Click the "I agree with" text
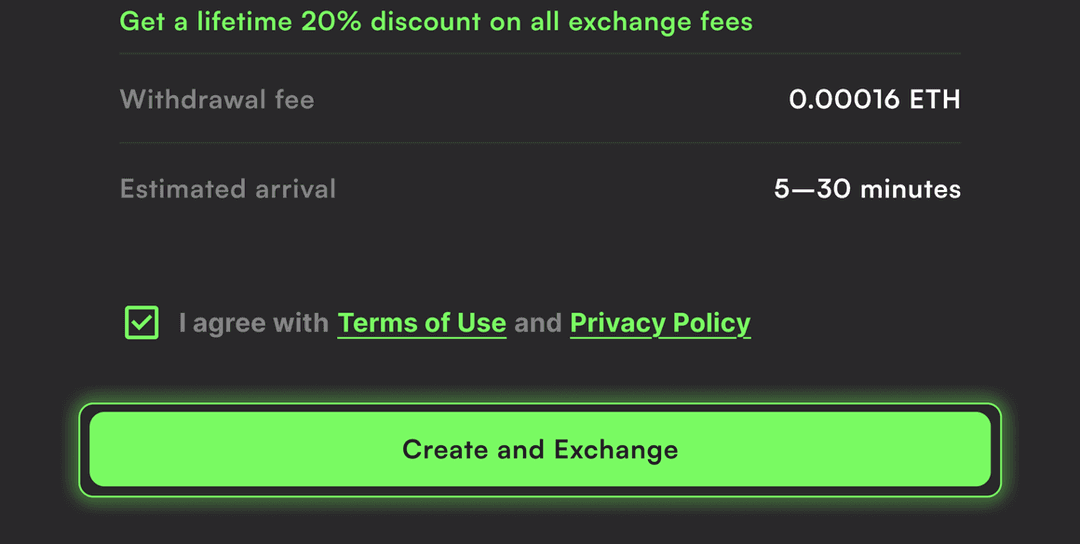This screenshot has width=1080, height=544. pos(254,323)
